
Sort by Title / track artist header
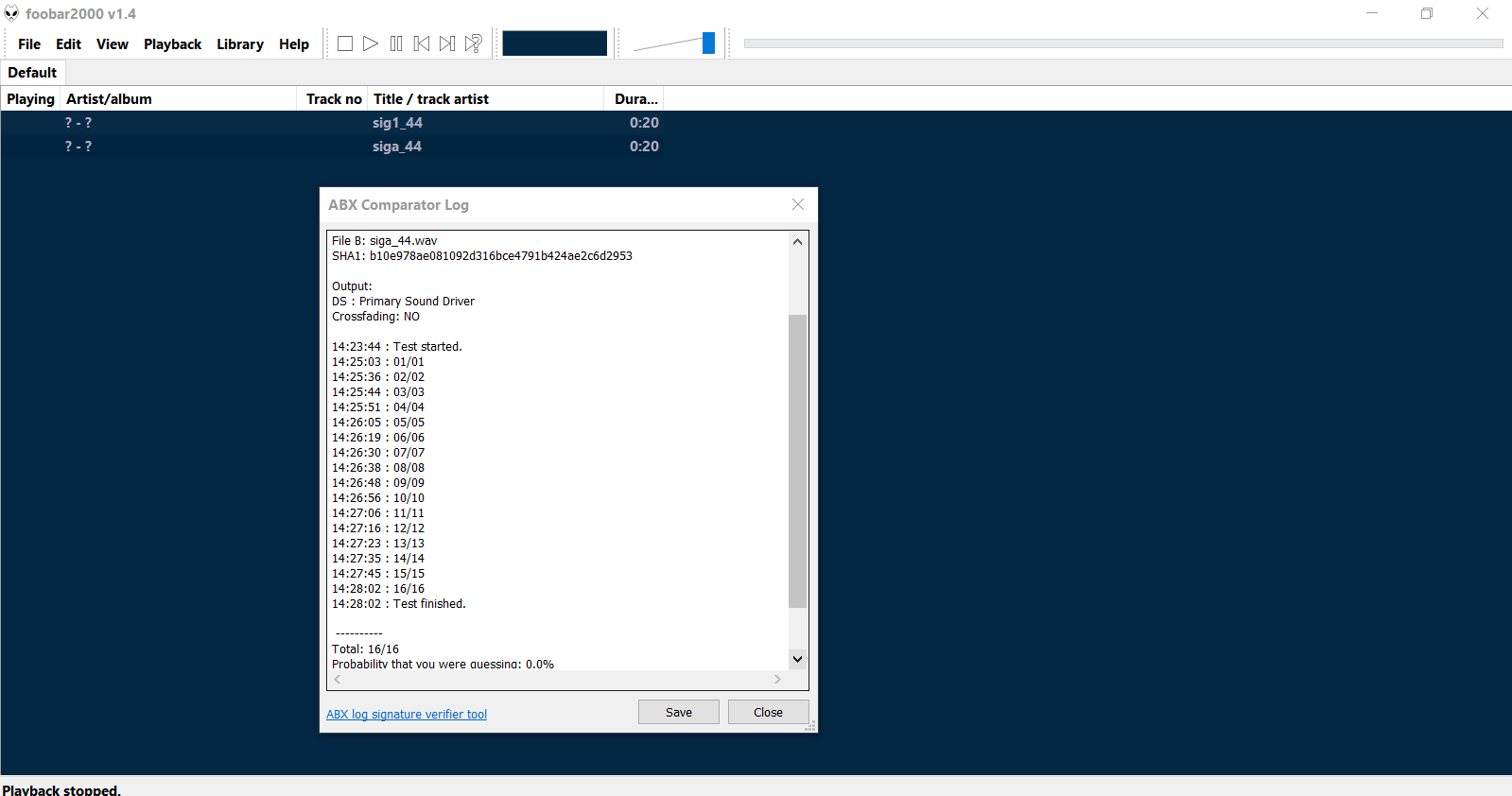486,99
